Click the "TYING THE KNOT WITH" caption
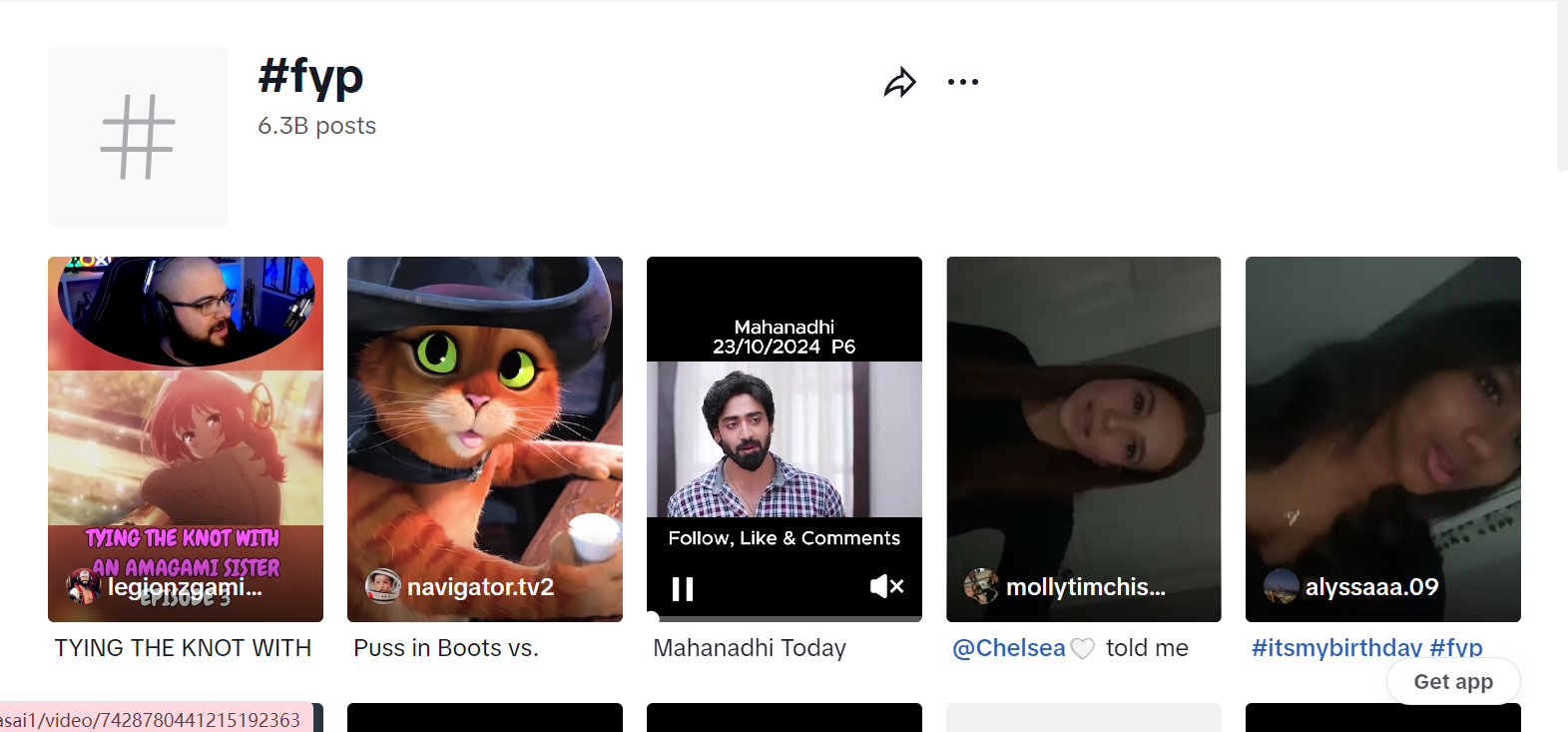Viewport: 1568px width, 732px height. 183,648
